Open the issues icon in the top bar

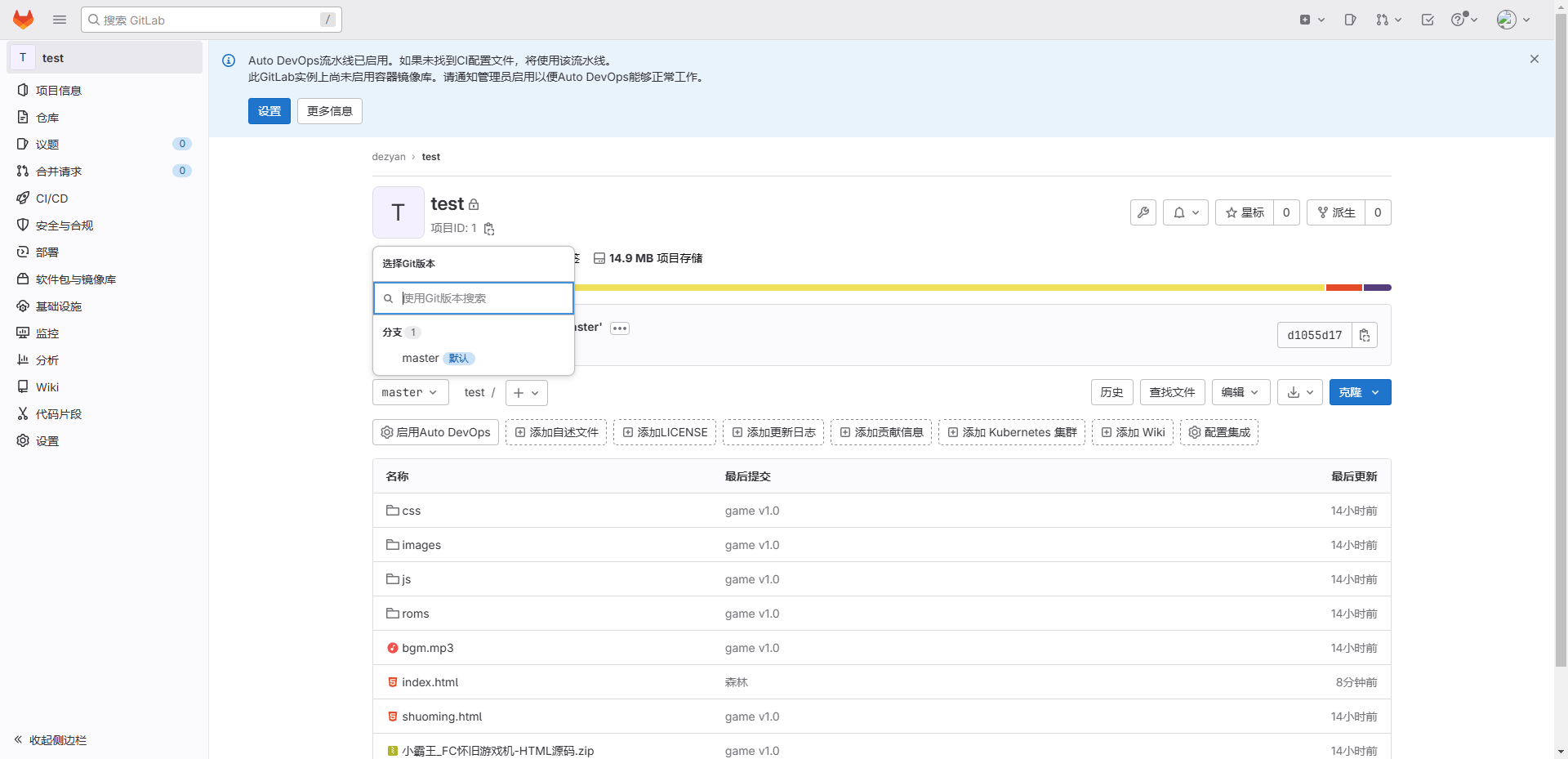coord(1350,20)
